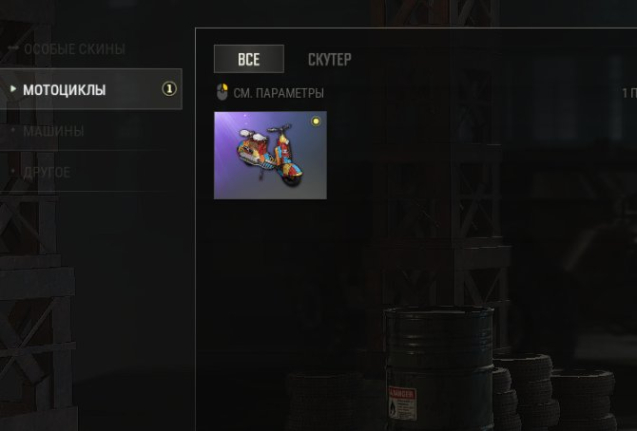Viewport: 637px width, 431px height.
Task: Click the weapon icon beside ОСОБЫЕ СКИНЫ
Action: (x=13, y=48)
